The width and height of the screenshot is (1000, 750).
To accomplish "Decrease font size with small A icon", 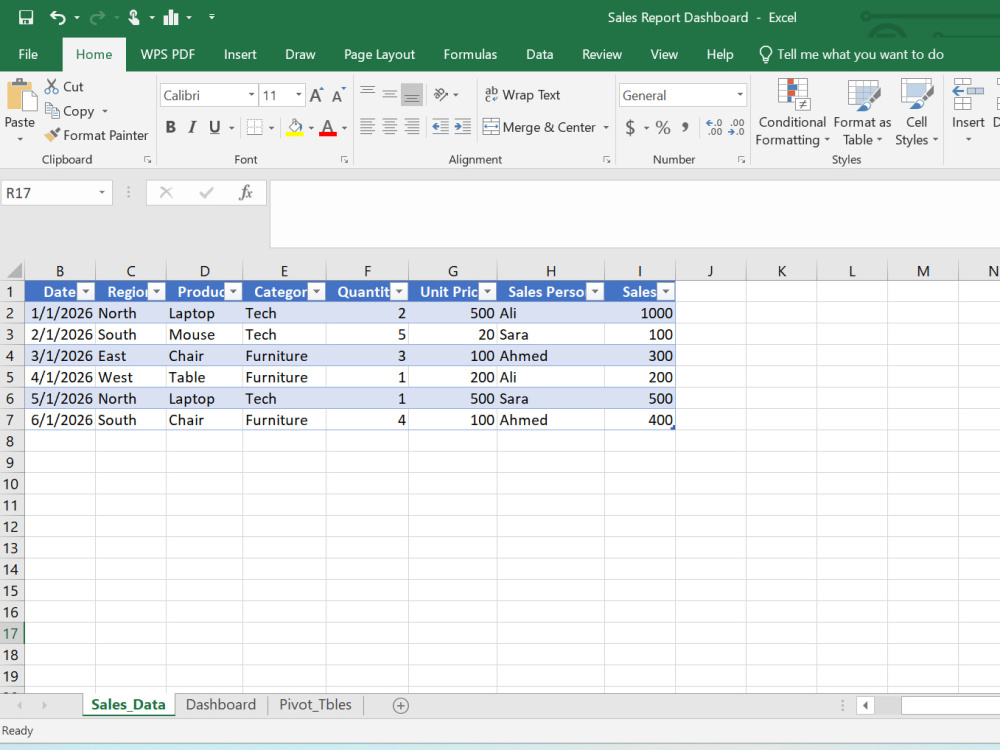I will coord(339,95).
